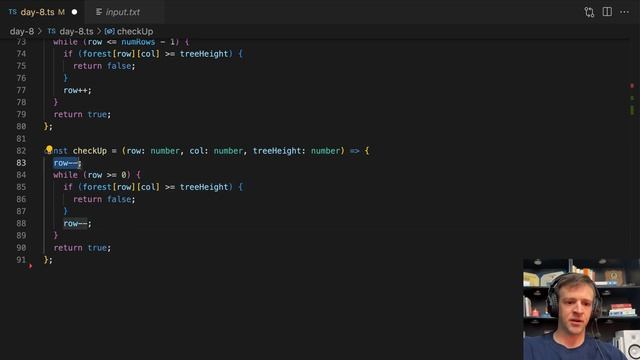The width and height of the screenshot is (640, 360).
Task: Click 'return false;' on line 75
Action: coord(104,66)
